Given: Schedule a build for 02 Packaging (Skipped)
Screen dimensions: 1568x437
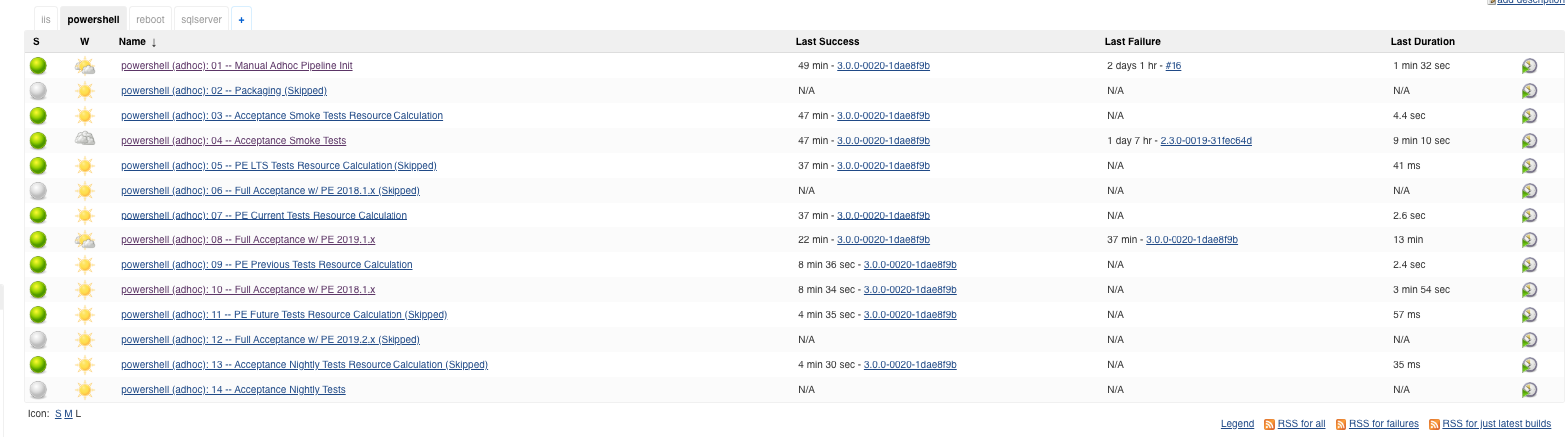Looking at the screenshot, I should click(1529, 91).
